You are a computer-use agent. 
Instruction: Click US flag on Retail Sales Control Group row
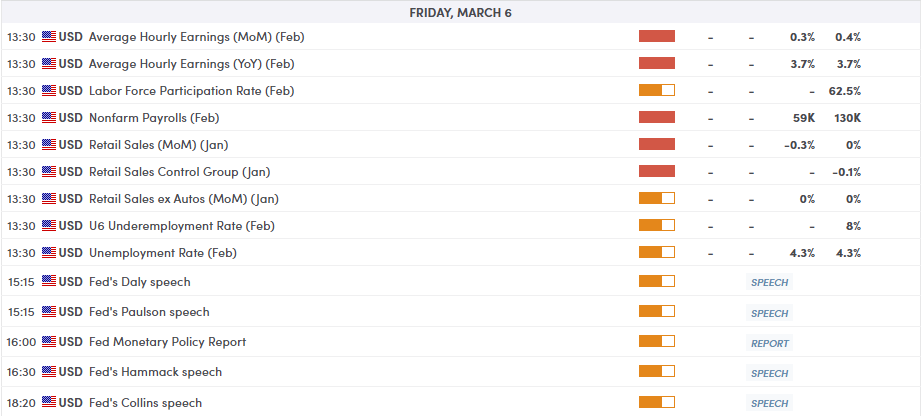pos(48,172)
